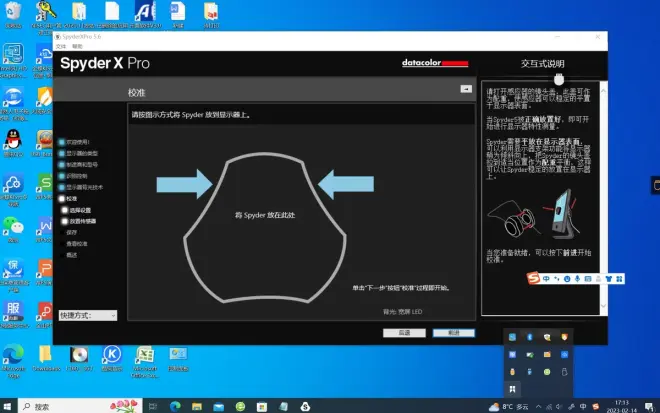Open the Microsoft Excel desktop shortcut
The height and width of the screenshot is (413, 660).
tap(144, 362)
